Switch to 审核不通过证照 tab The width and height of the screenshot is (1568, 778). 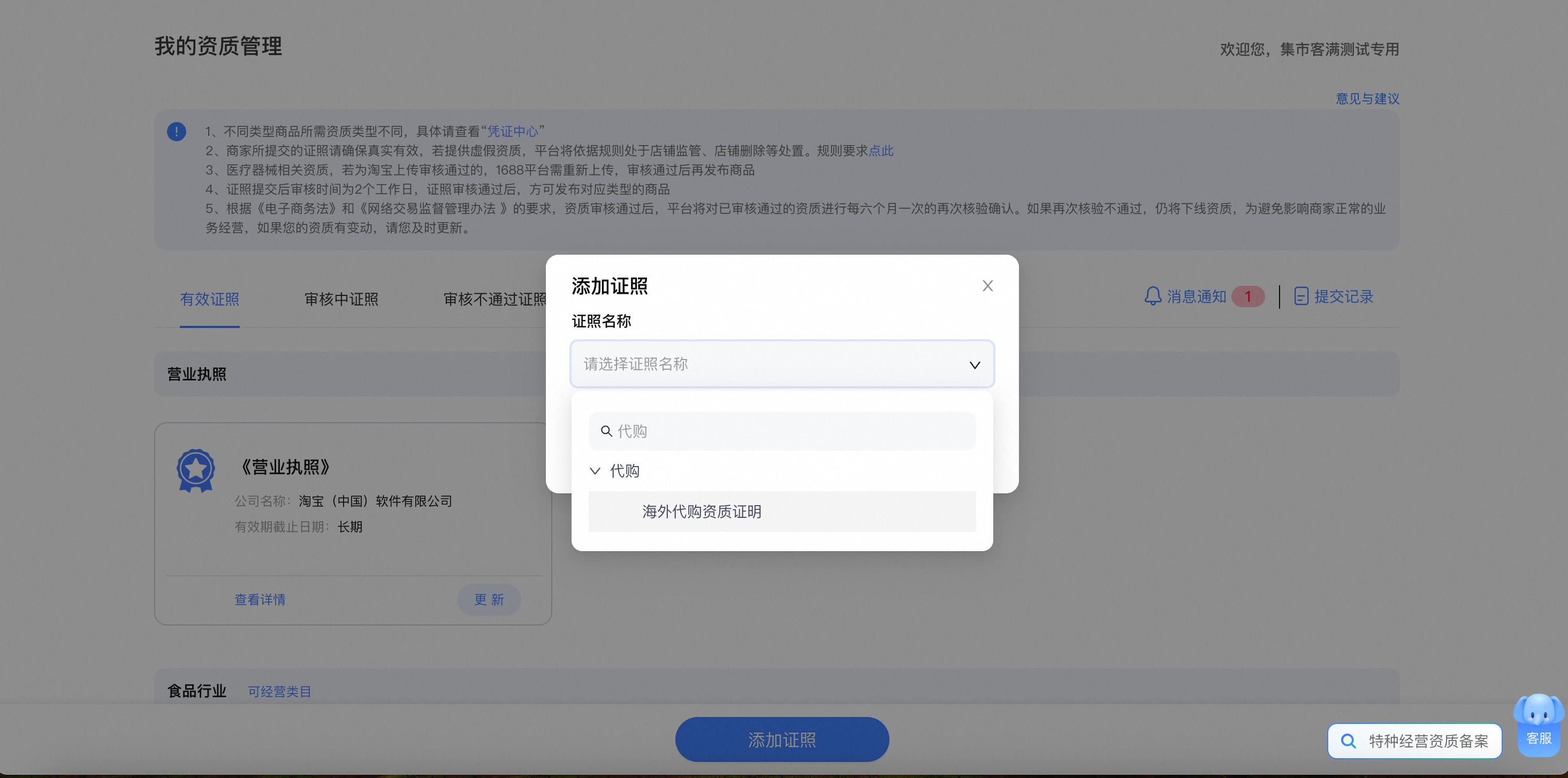click(x=495, y=299)
